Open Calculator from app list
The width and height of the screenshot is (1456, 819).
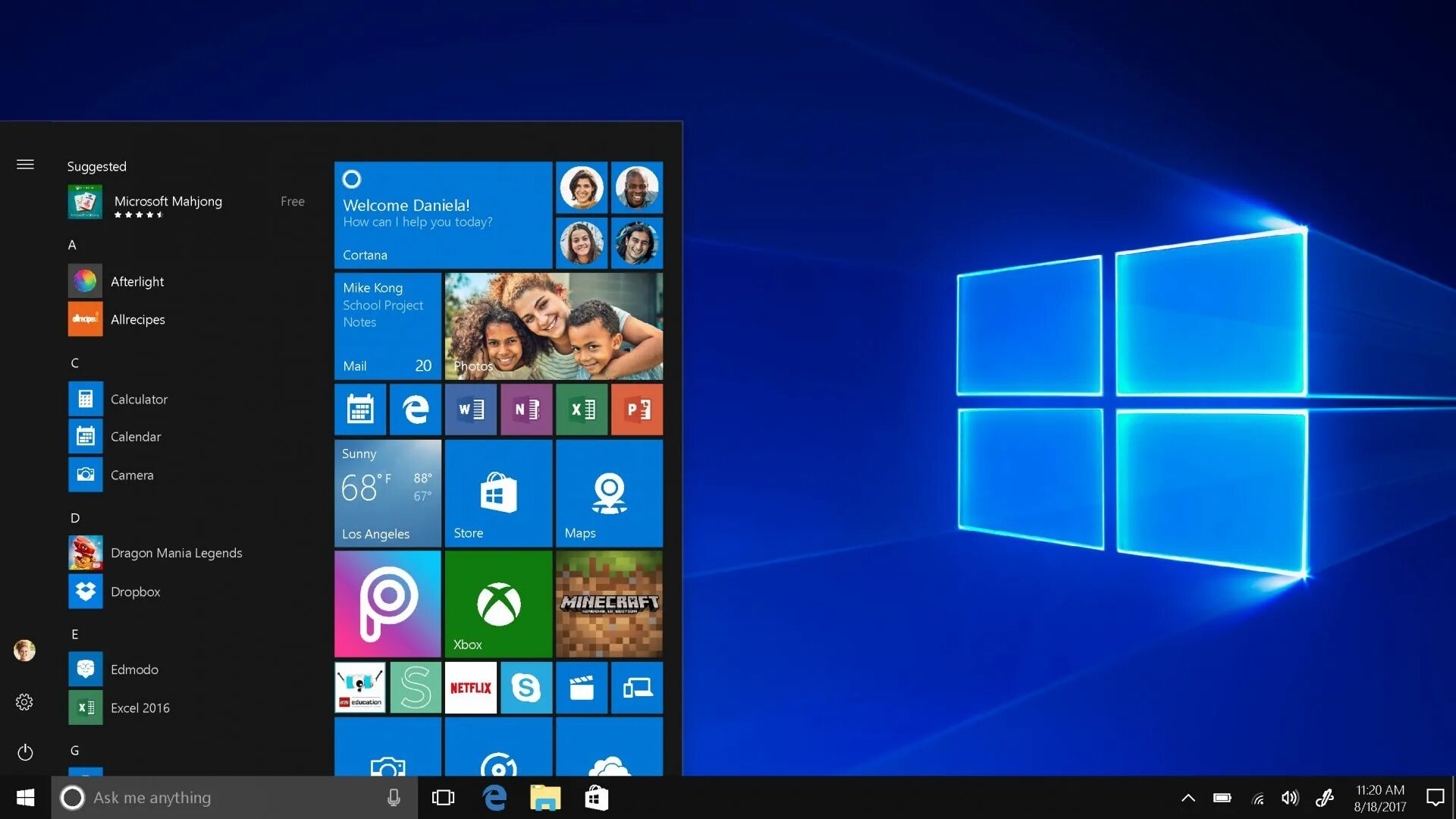coord(139,398)
